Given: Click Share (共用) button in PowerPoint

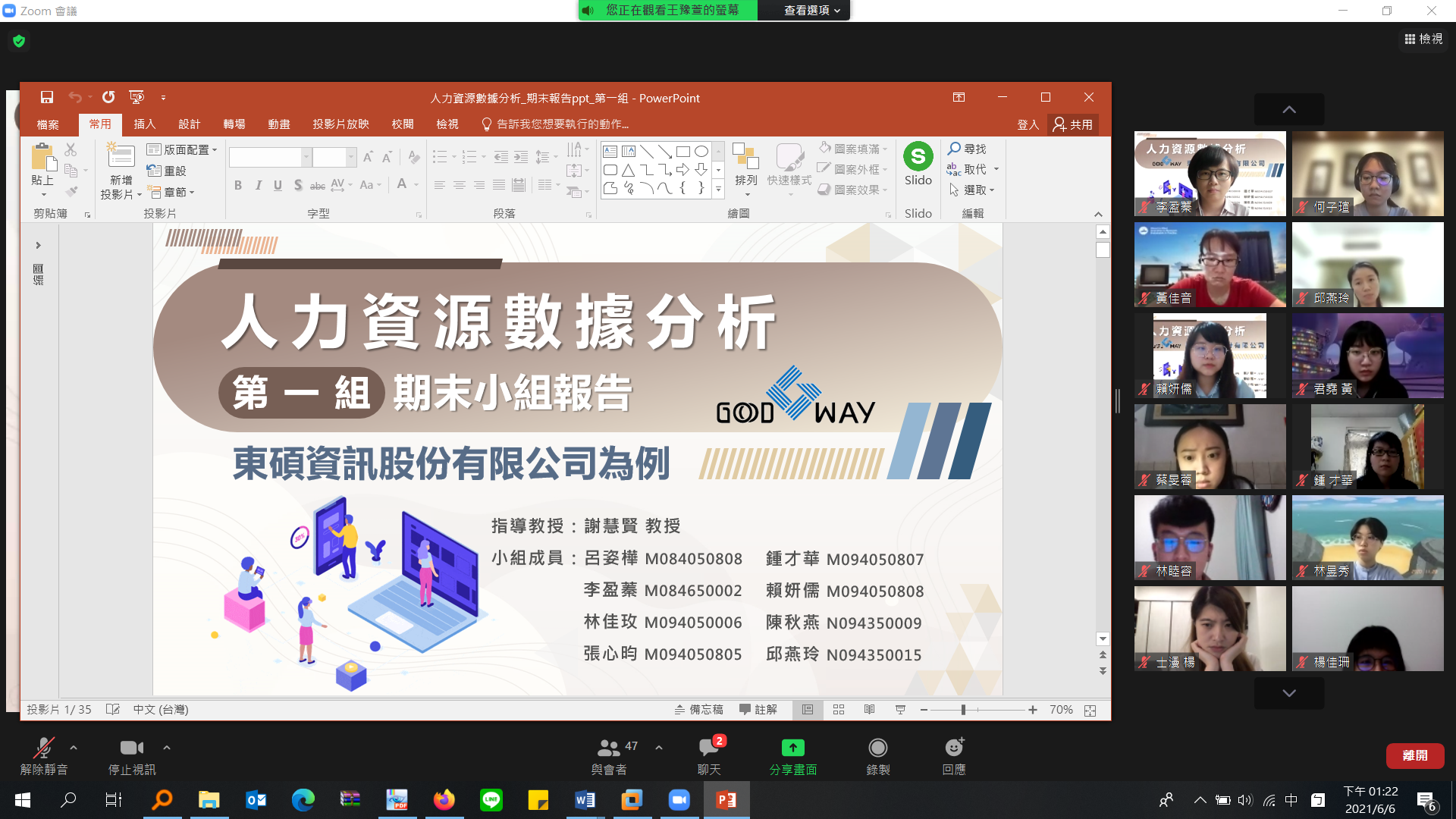Looking at the screenshot, I should 1073,124.
